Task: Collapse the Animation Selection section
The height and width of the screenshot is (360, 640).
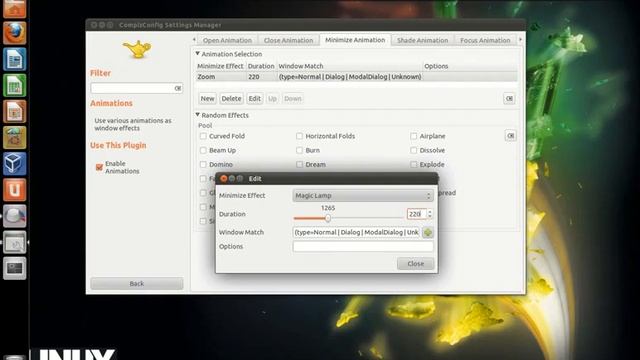Action: point(198,54)
